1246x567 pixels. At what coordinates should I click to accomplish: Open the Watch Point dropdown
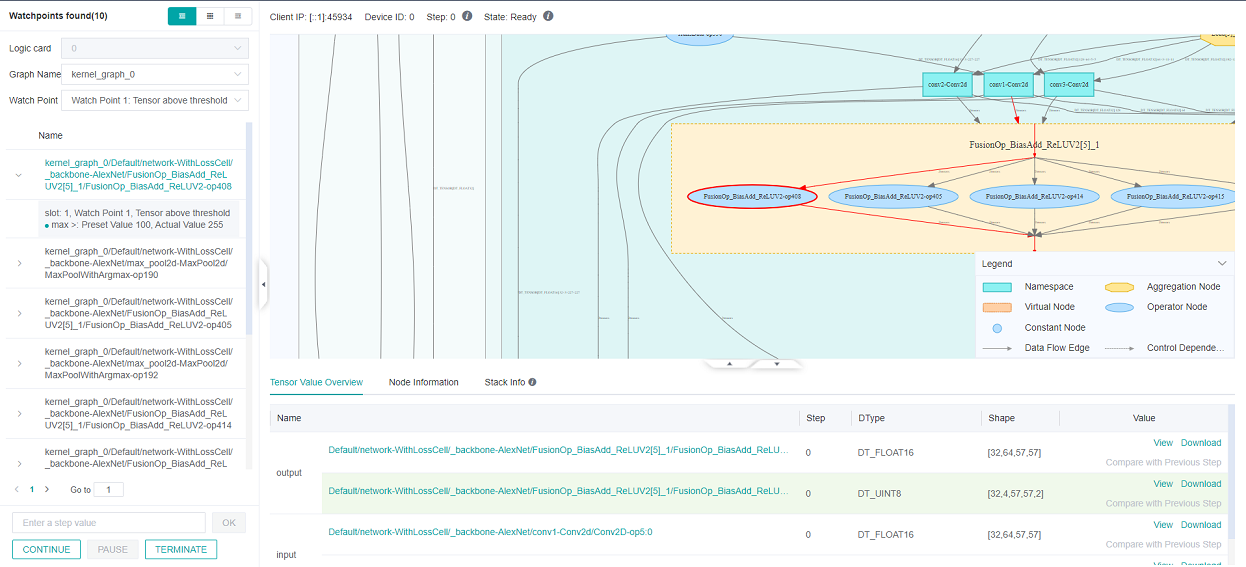tap(154, 100)
